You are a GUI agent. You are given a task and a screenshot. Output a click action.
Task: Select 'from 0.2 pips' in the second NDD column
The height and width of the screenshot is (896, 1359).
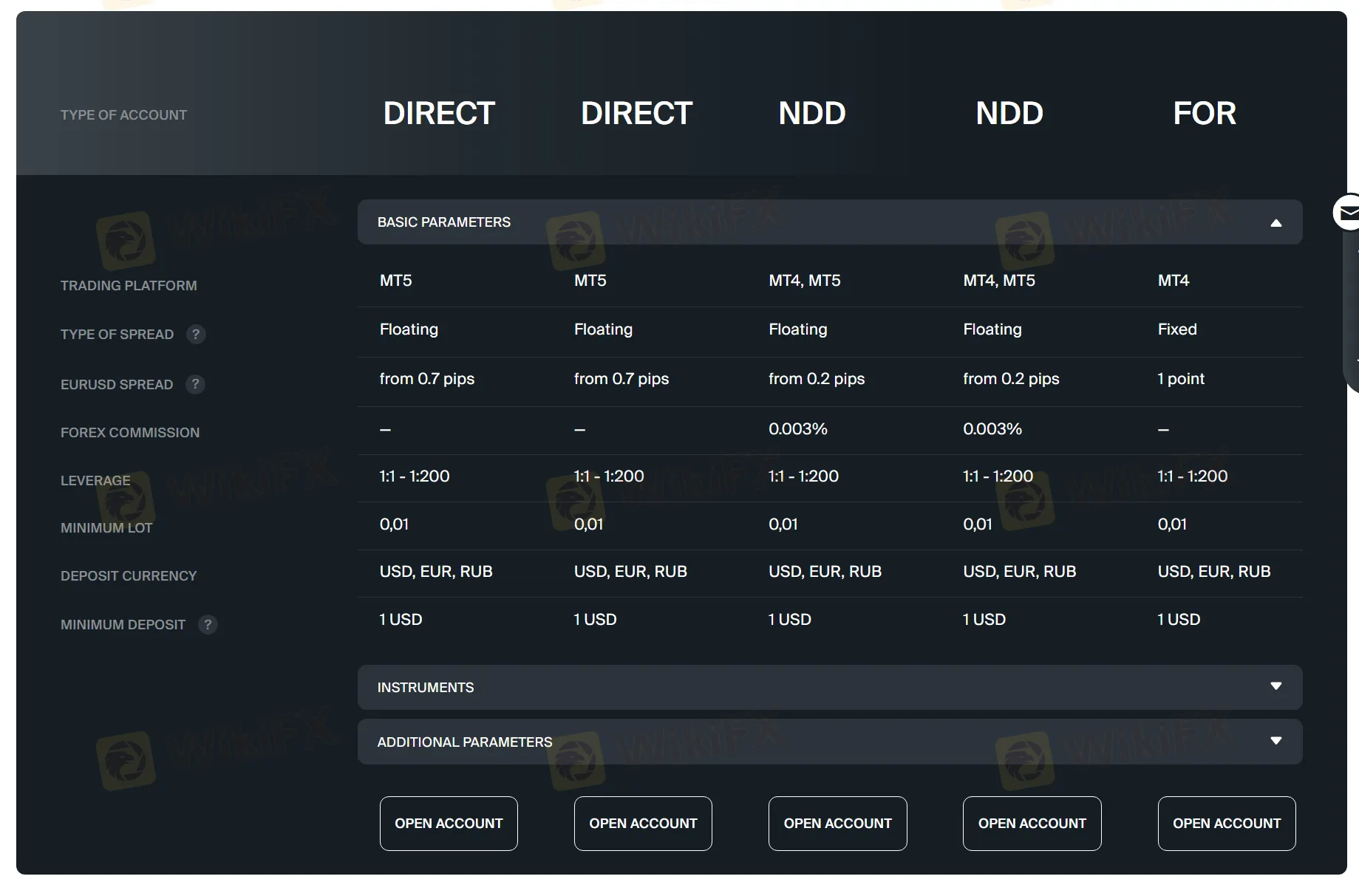pos(1011,379)
